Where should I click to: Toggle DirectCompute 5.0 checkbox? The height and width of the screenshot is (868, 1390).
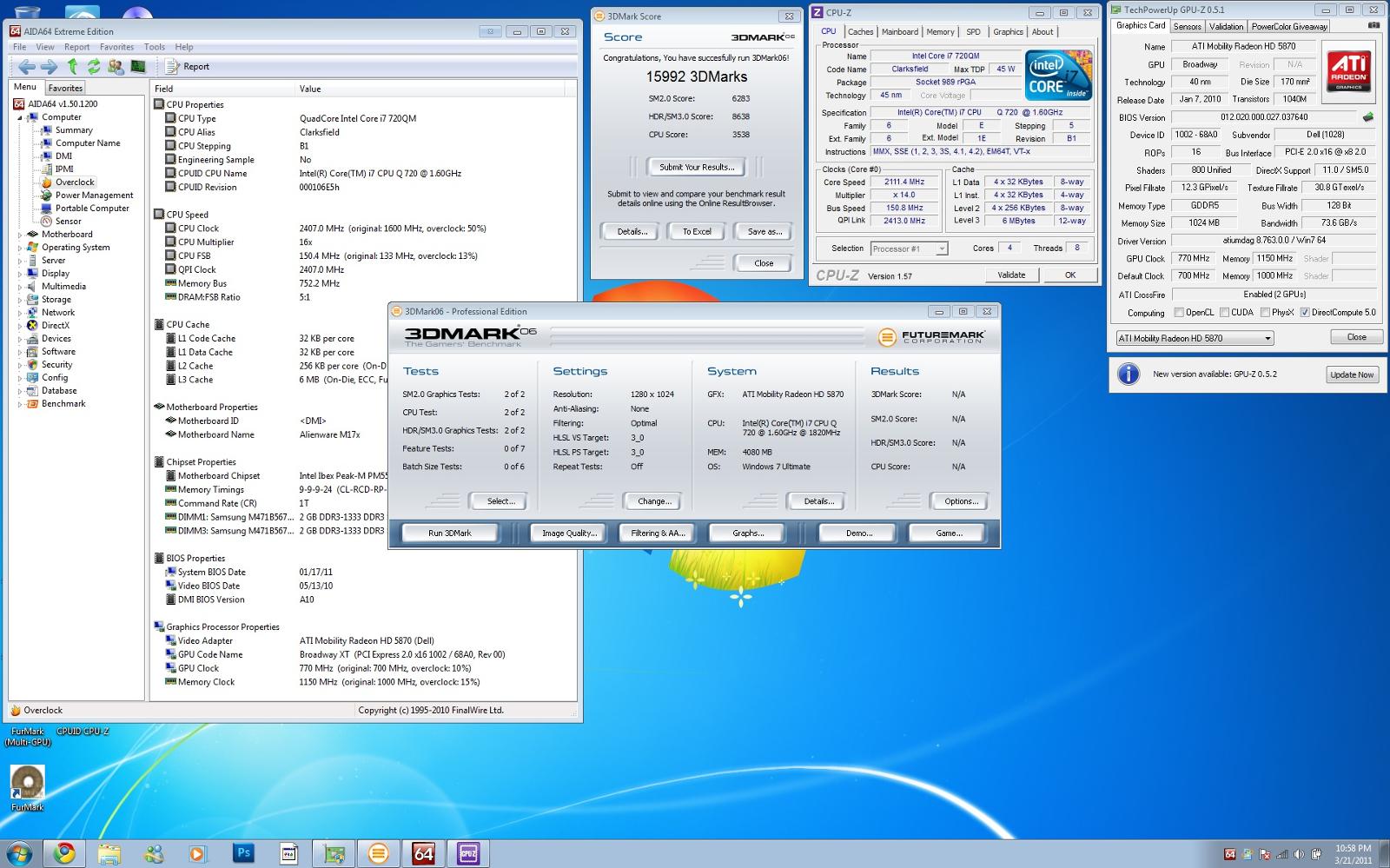[x=1305, y=313]
